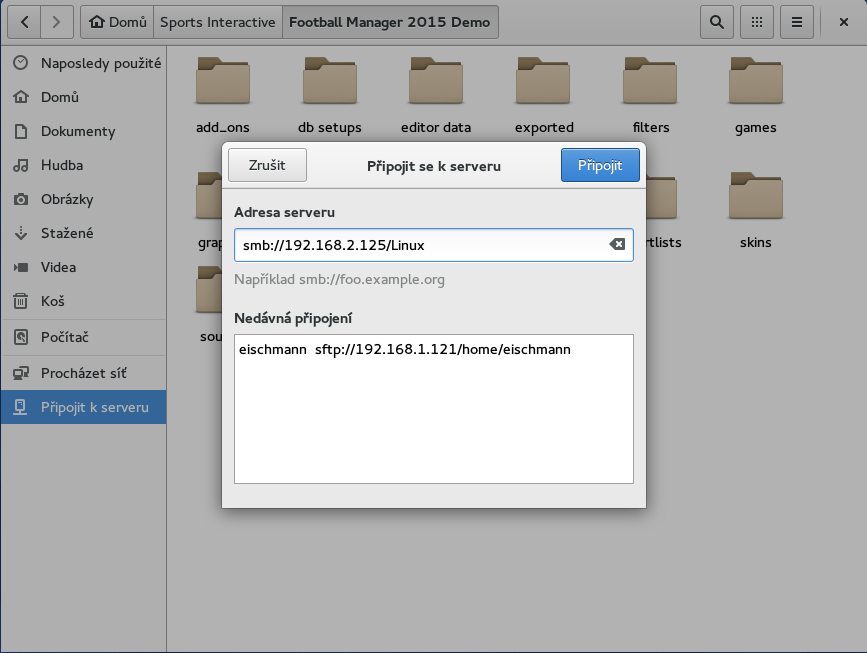
Task: Open Naposledy použité in sidebar
Action: point(100,63)
